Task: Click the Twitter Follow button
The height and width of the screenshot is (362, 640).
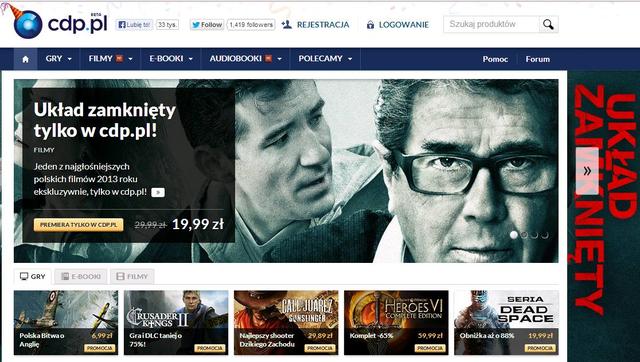Action: pos(207,24)
